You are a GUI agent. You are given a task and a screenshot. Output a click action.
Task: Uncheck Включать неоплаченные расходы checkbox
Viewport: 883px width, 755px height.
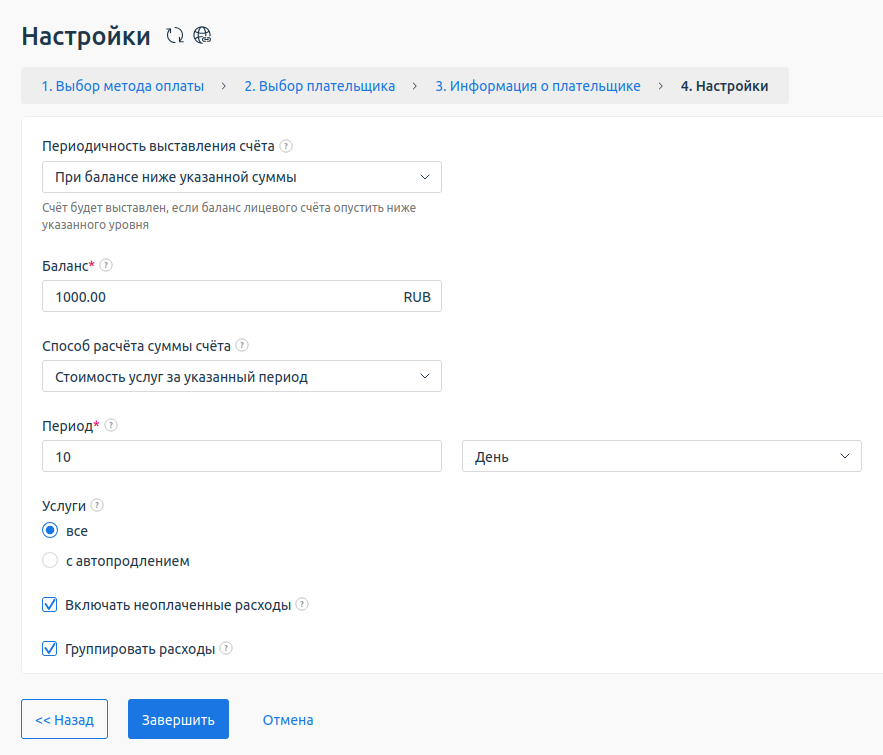click(x=50, y=605)
